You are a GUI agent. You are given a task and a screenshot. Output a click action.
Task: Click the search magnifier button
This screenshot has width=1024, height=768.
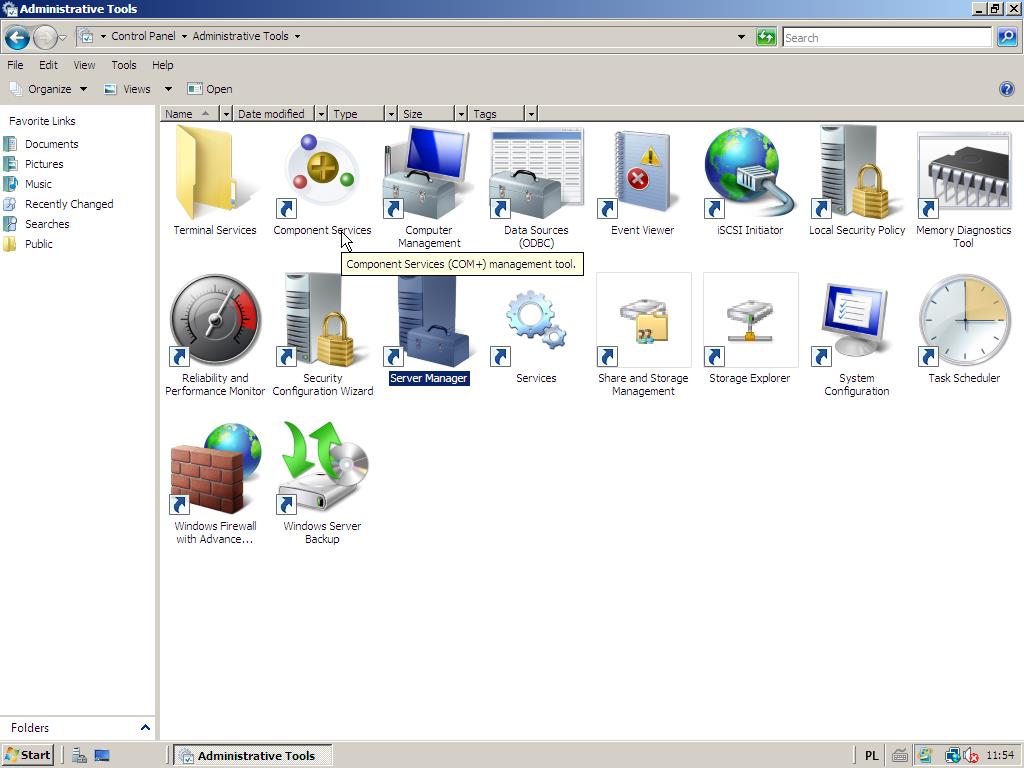pyautogui.click(x=1006, y=37)
